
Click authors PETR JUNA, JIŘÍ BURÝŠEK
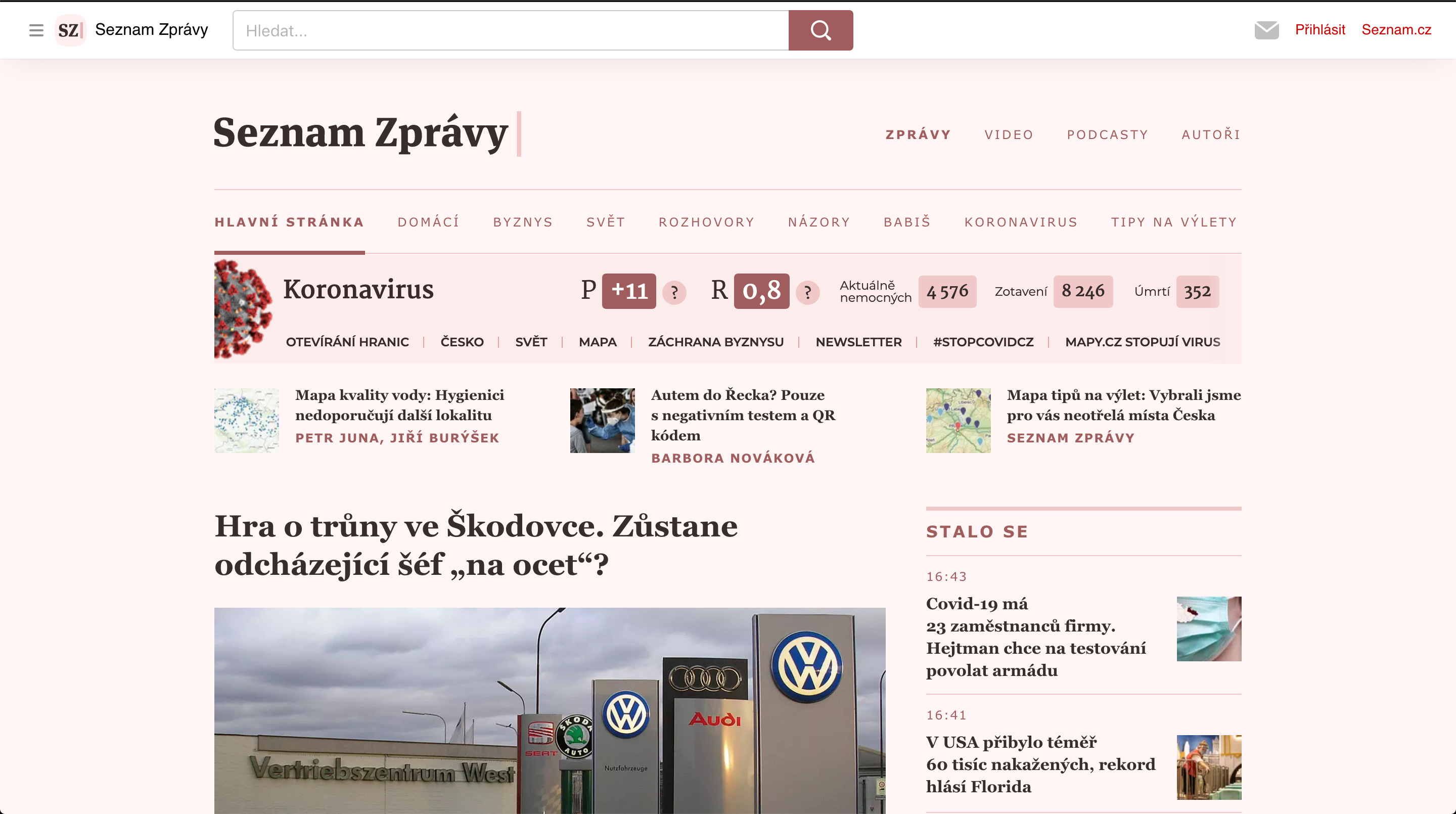pyautogui.click(x=397, y=438)
